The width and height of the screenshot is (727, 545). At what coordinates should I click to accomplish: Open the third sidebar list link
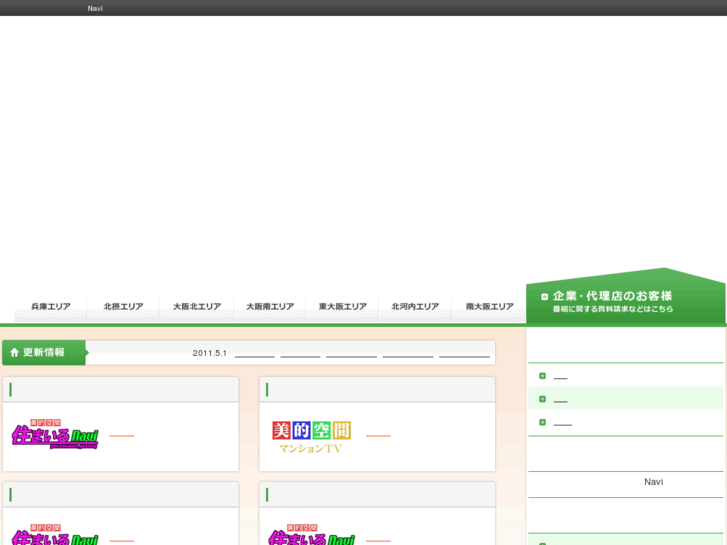(x=562, y=423)
